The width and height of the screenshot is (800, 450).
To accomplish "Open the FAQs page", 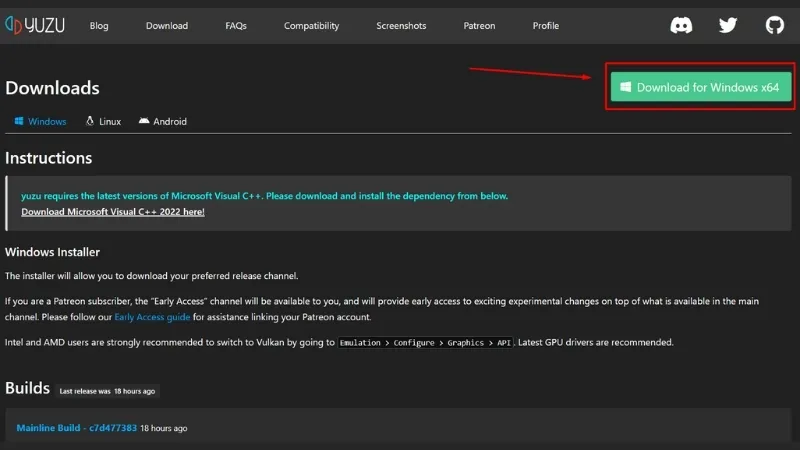I will tap(236, 26).
